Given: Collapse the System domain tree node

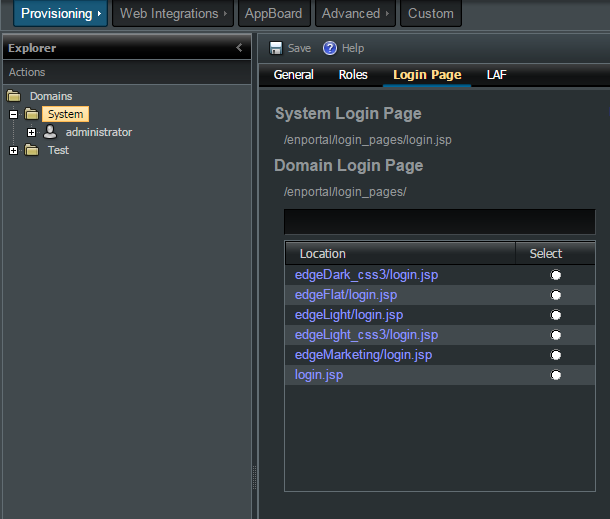Looking at the screenshot, I should click(13, 114).
